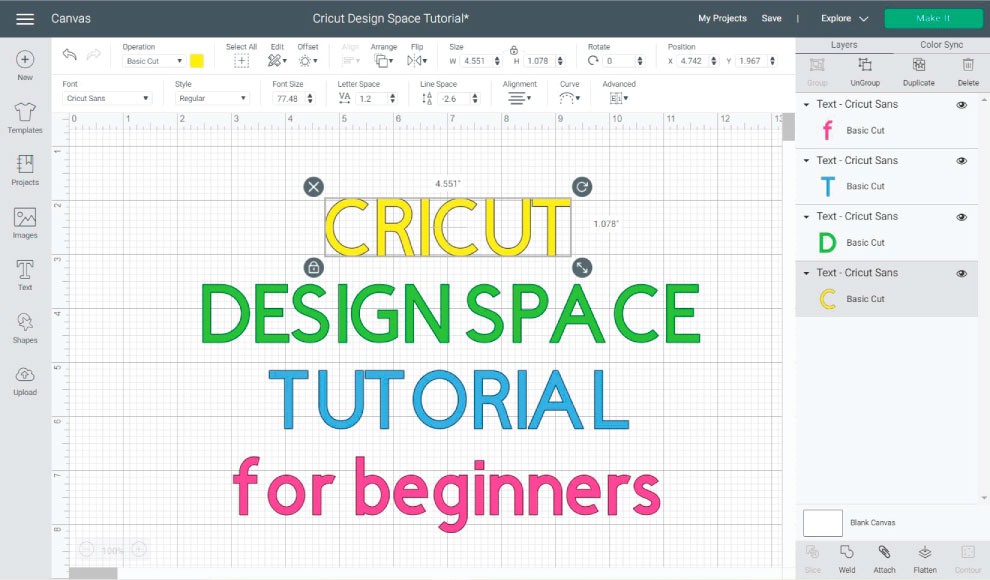Viewport: 990px width, 580px height.
Task: Open the Font dropdown showing Cricut Sans
Action: (x=107, y=98)
